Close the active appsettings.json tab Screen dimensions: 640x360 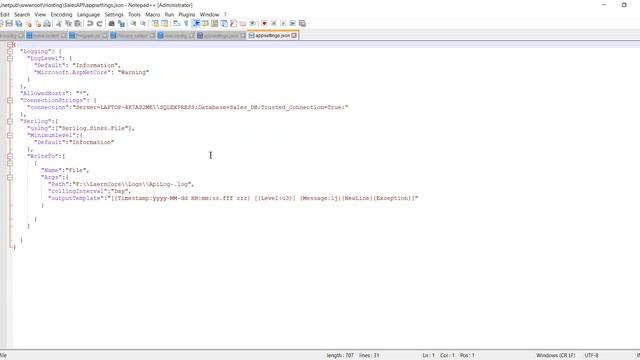tap(294, 36)
